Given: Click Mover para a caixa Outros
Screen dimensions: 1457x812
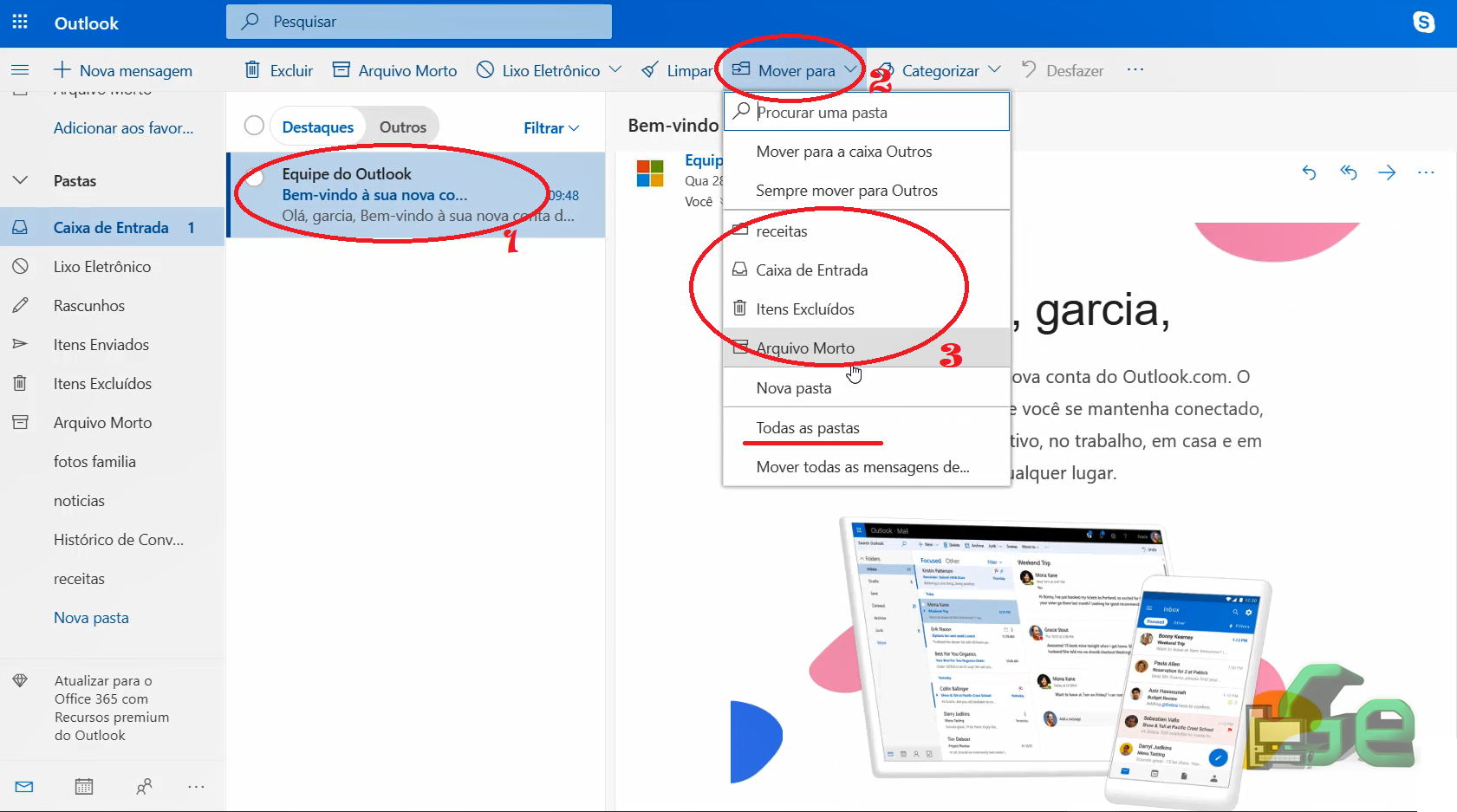Looking at the screenshot, I should pyautogui.click(x=867, y=152).
